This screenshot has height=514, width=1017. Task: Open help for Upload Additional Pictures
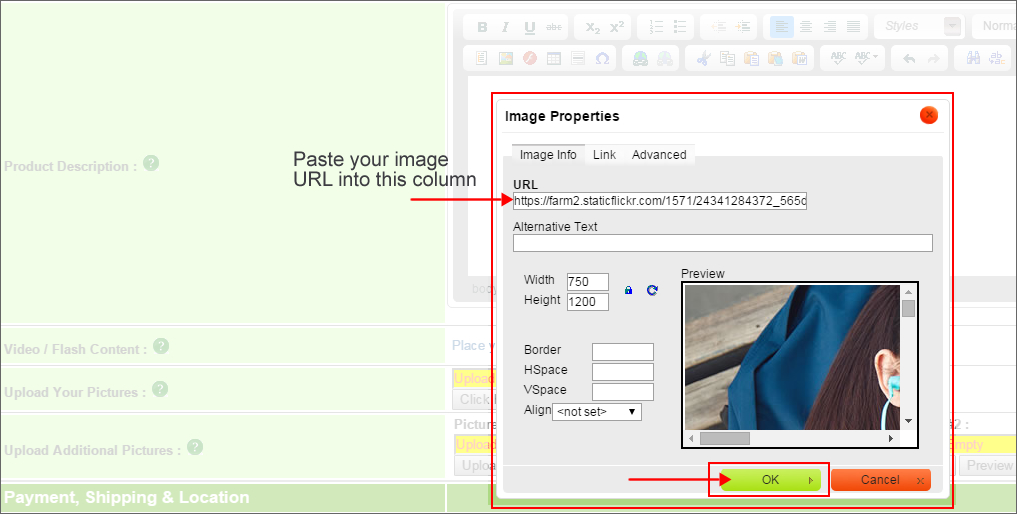[x=195, y=447]
